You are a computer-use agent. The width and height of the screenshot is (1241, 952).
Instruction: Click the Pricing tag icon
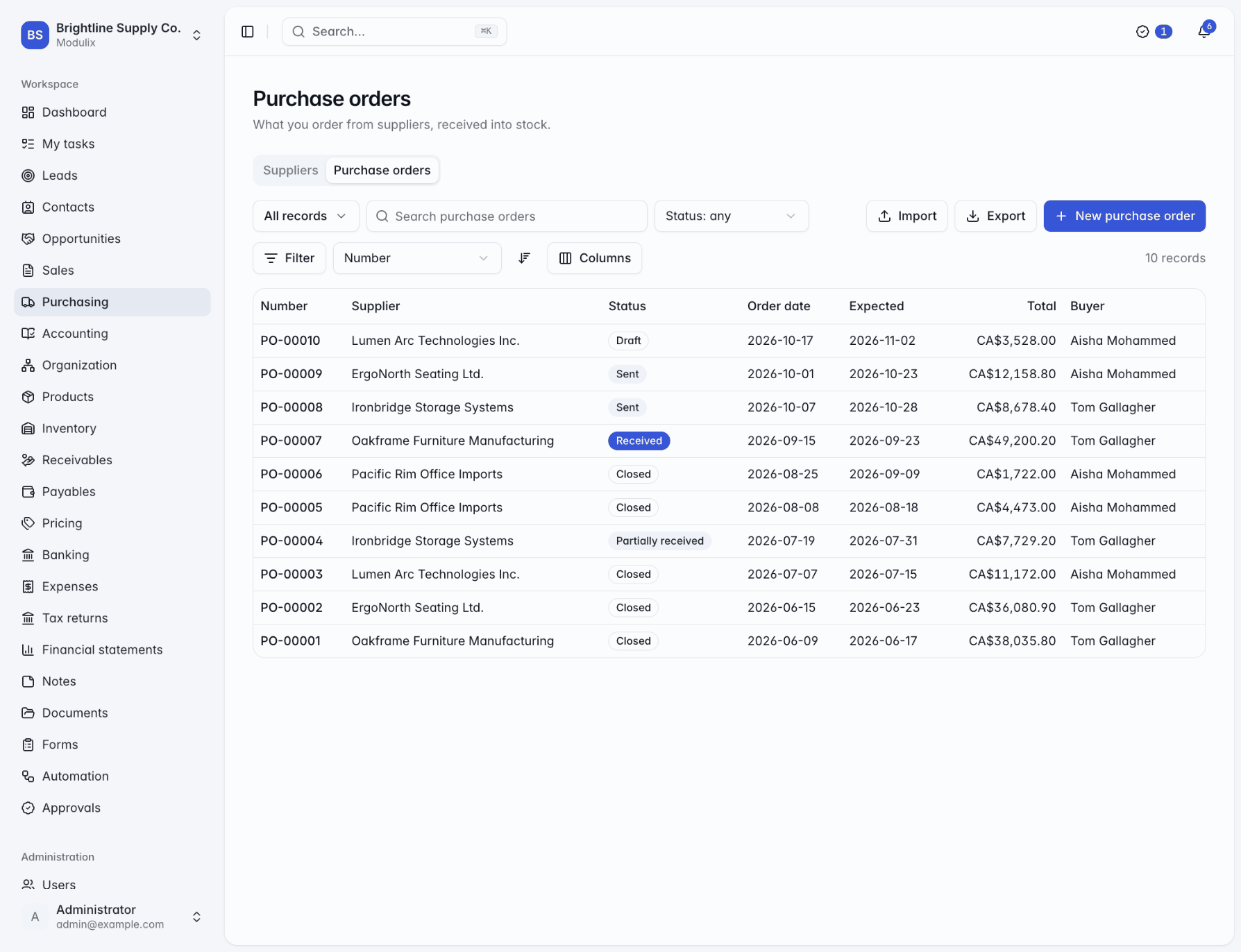pos(28,523)
